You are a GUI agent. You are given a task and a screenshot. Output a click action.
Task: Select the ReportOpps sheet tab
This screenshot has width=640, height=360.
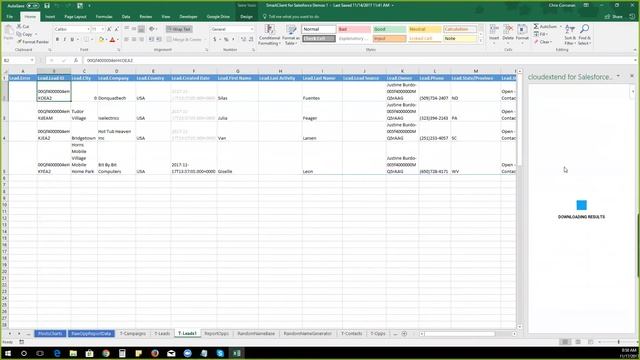point(216,333)
